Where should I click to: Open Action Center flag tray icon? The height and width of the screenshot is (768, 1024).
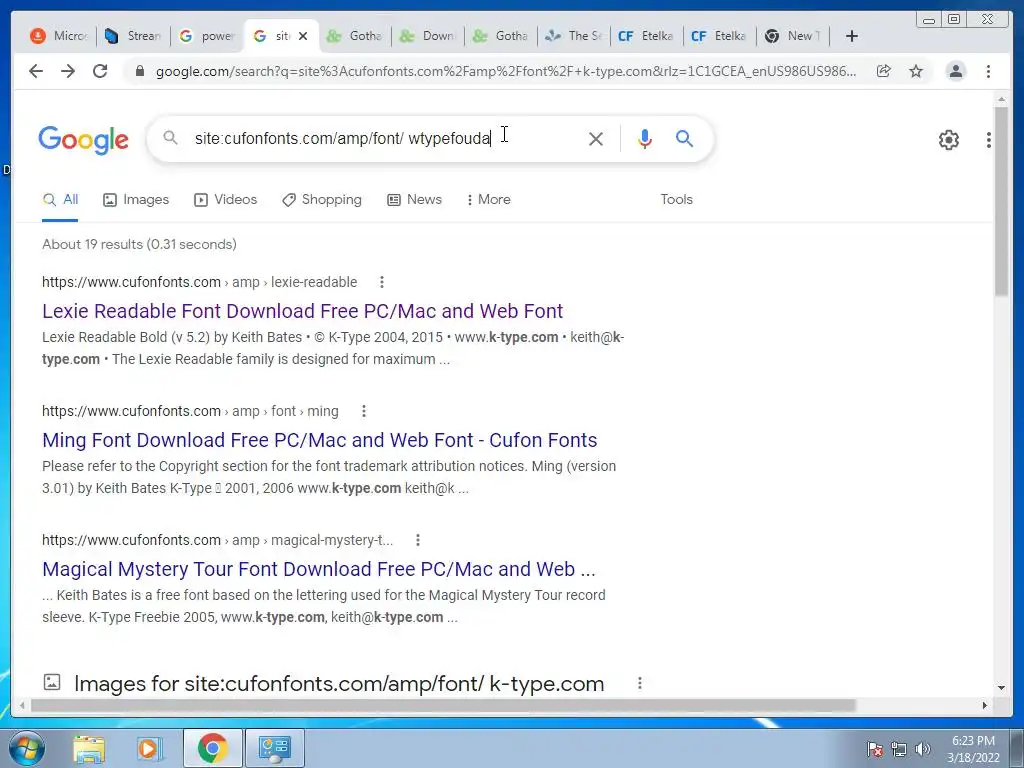click(x=875, y=749)
